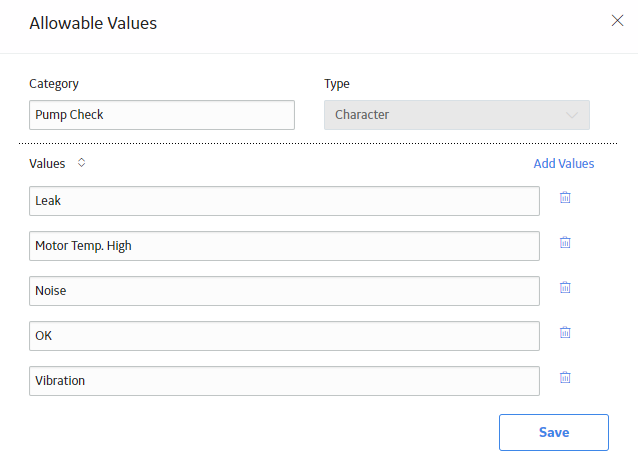Remove the Motor Temp. High value

point(565,243)
